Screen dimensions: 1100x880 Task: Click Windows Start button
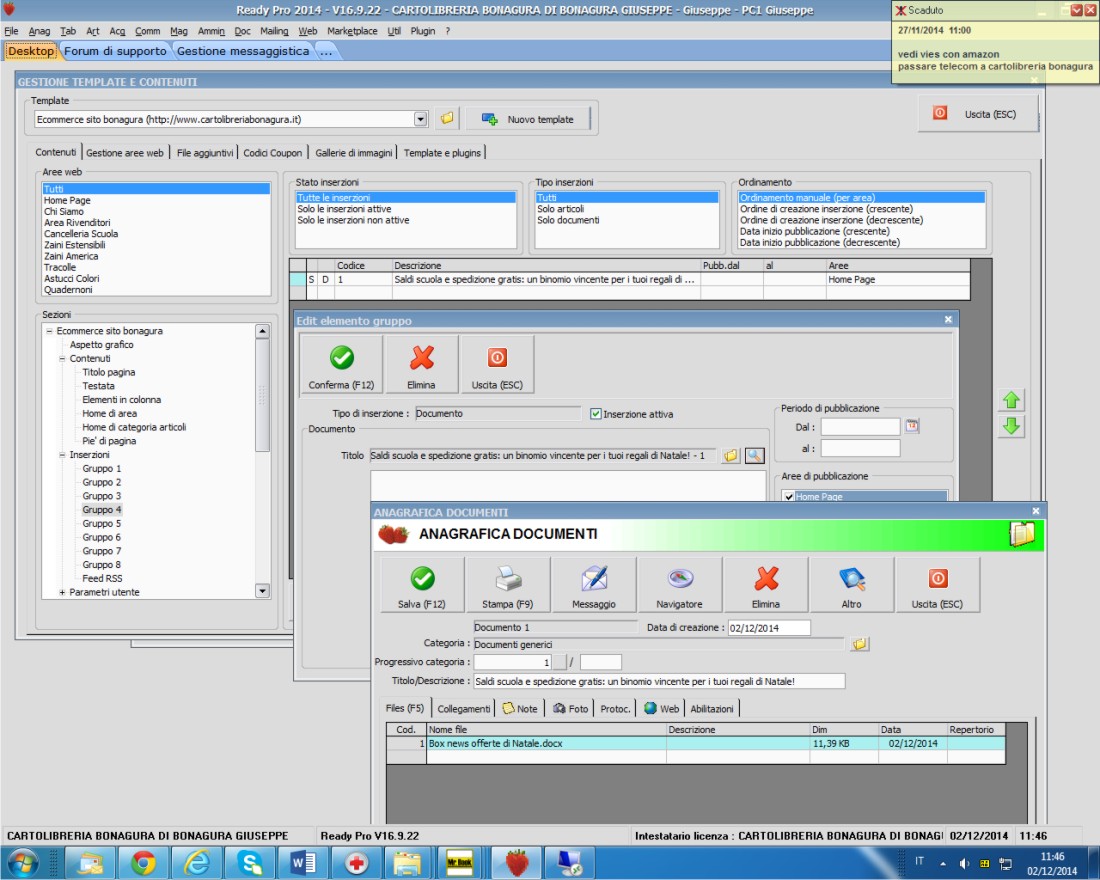(x=24, y=862)
